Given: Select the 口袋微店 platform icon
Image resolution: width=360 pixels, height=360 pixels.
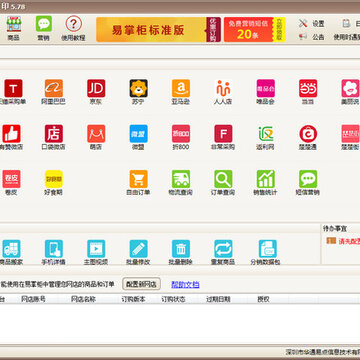Looking at the screenshot, I should click(x=54, y=134).
